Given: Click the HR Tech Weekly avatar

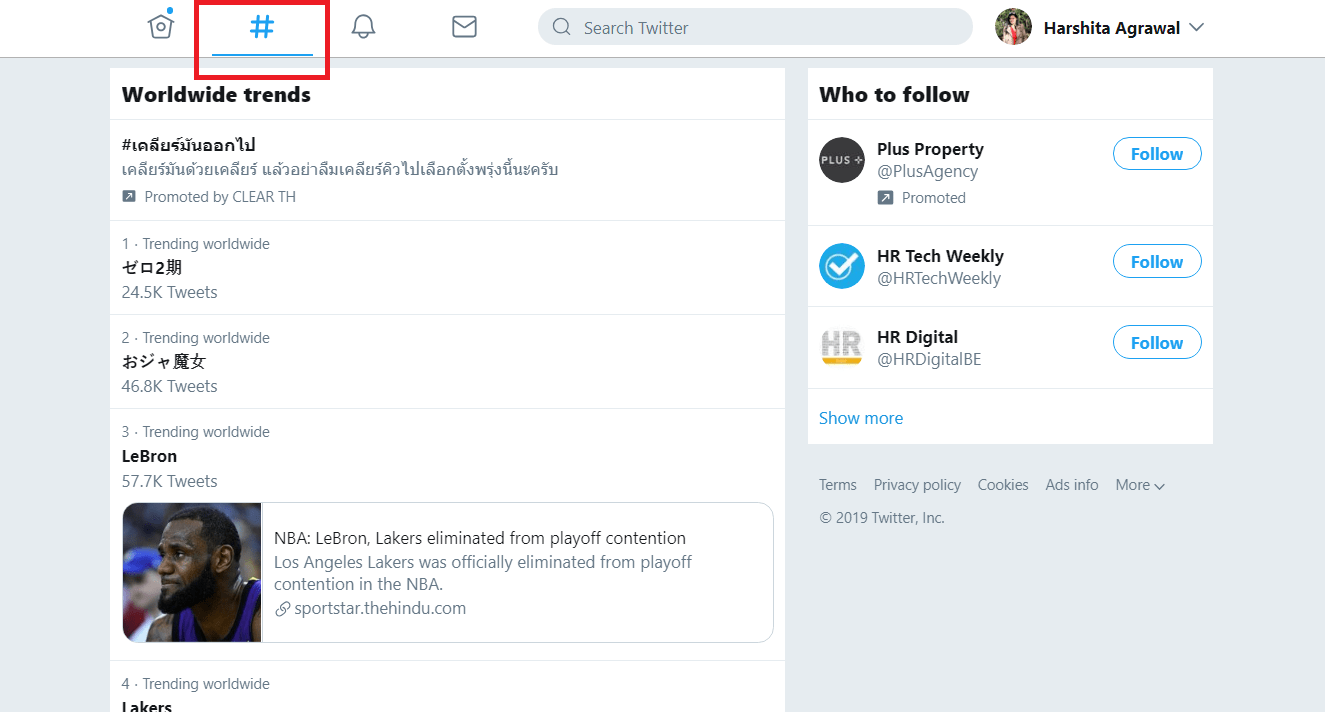Looking at the screenshot, I should (841, 265).
